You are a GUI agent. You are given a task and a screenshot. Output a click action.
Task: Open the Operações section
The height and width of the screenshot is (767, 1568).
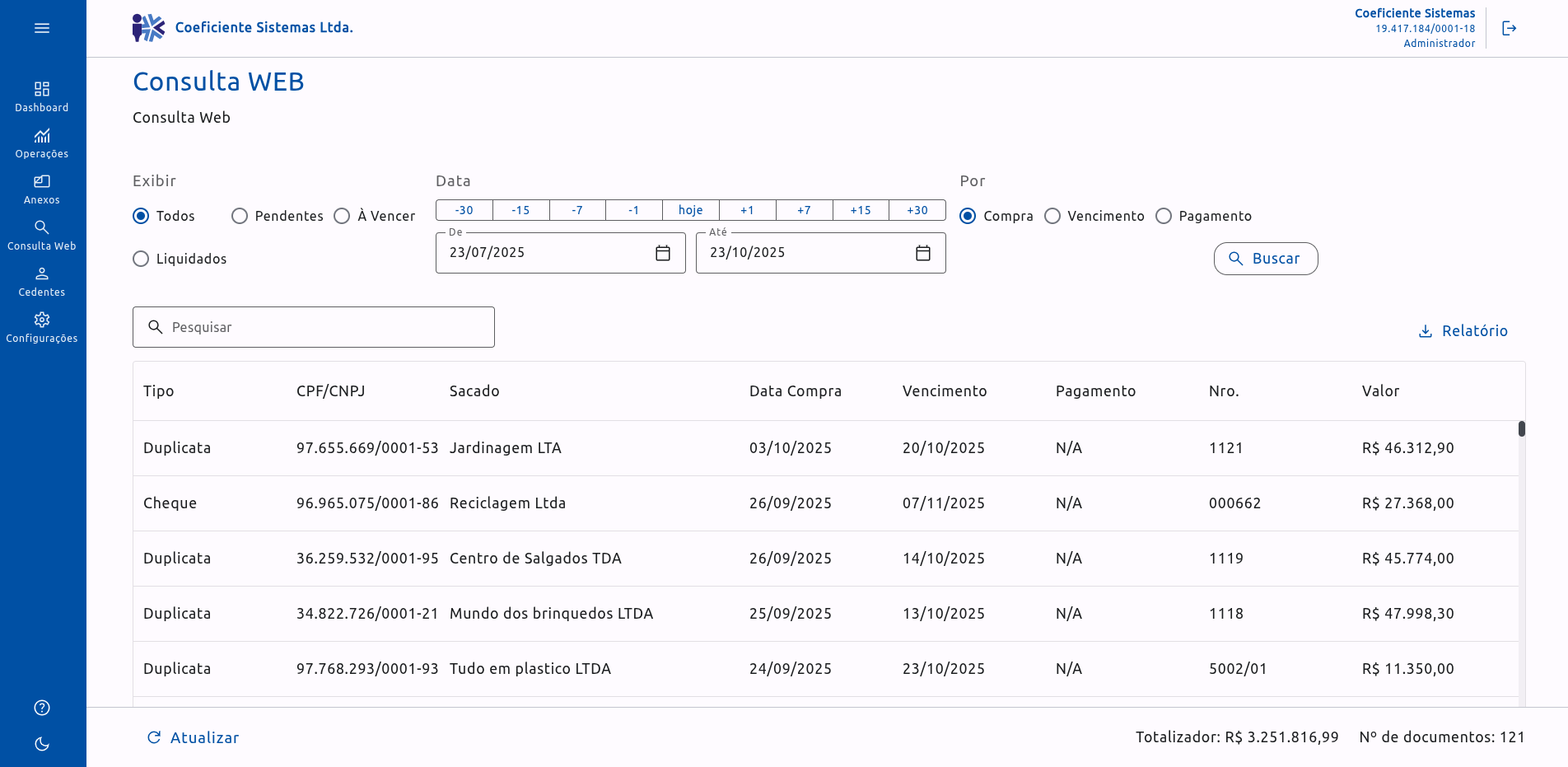pos(42,143)
